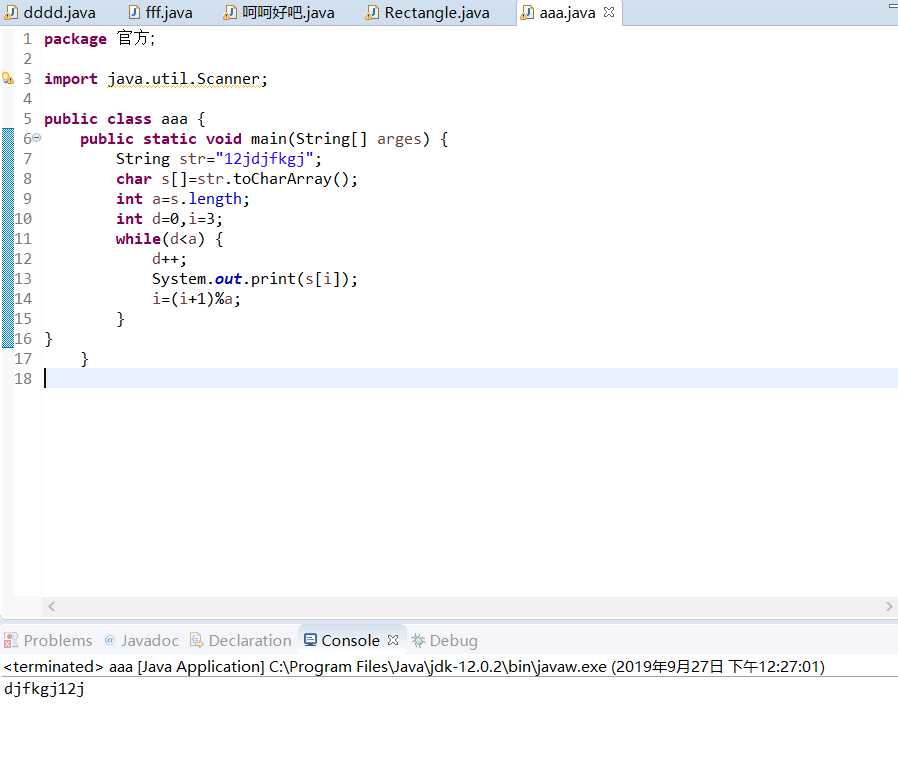Viewport: 898px width, 782px height.
Task: Click the static keyword on line 6
Action: (x=170, y=139)
